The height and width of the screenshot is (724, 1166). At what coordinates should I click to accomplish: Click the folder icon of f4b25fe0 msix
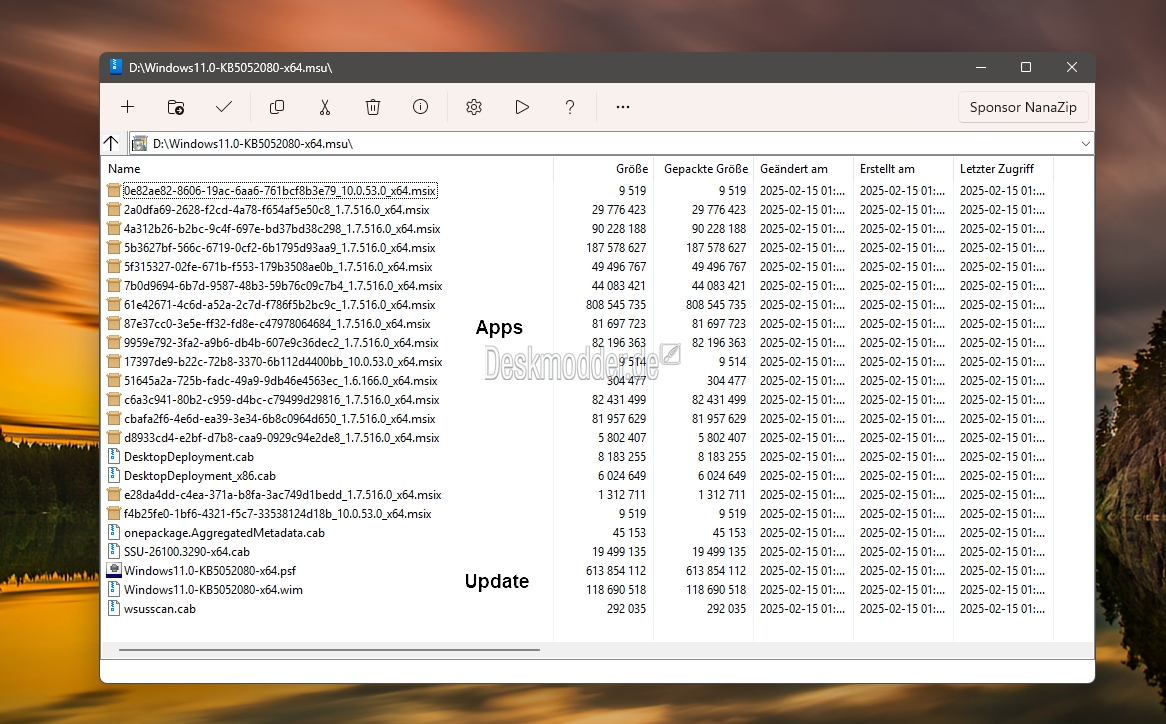(114, 513)
